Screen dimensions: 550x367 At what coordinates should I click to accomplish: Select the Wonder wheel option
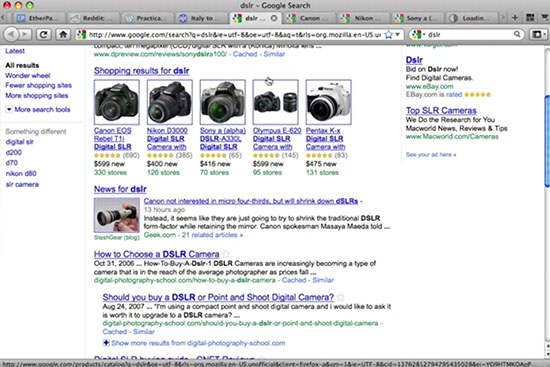click(x=28, y=75)
